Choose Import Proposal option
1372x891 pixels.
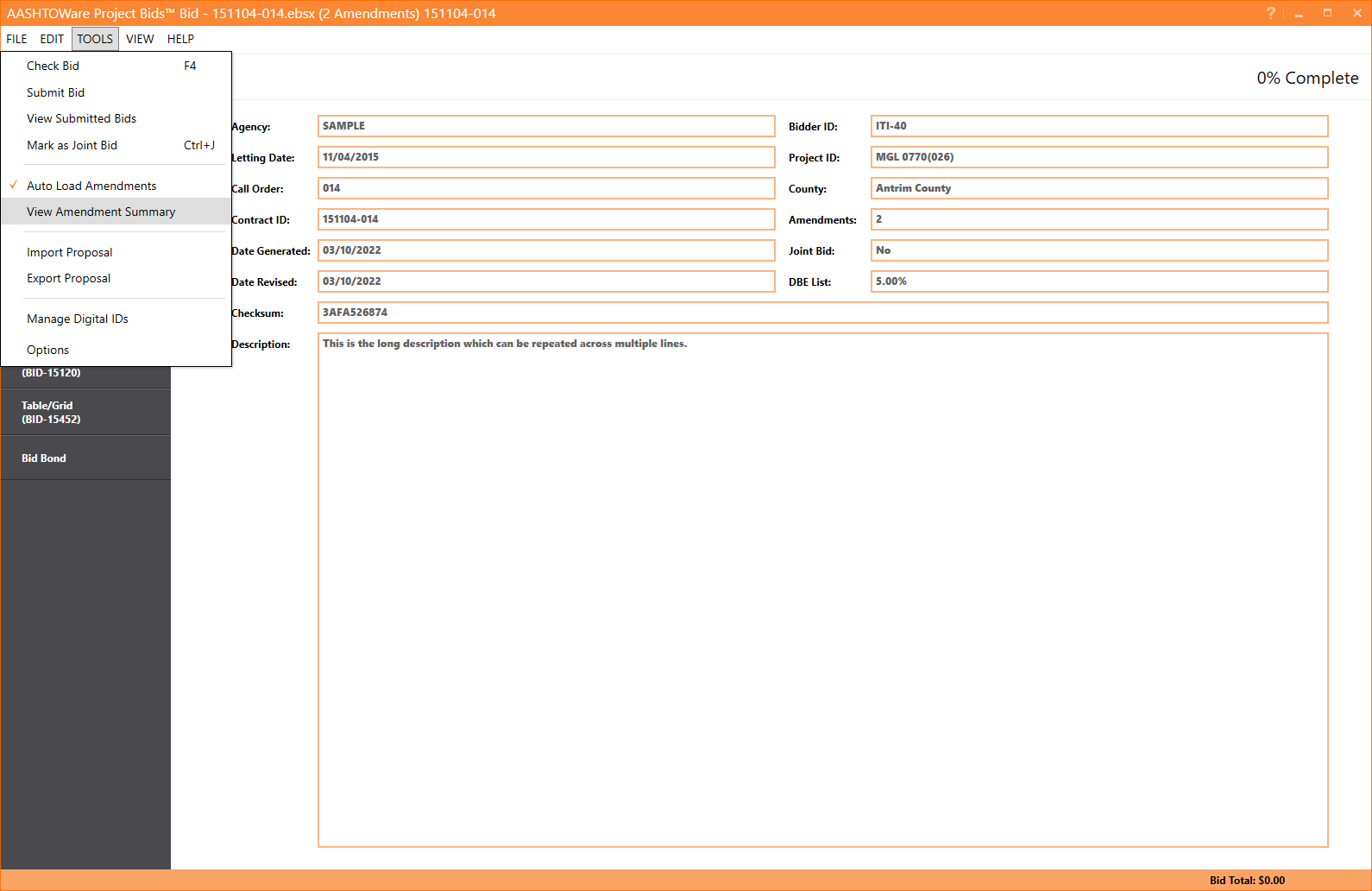coord(69,252)
